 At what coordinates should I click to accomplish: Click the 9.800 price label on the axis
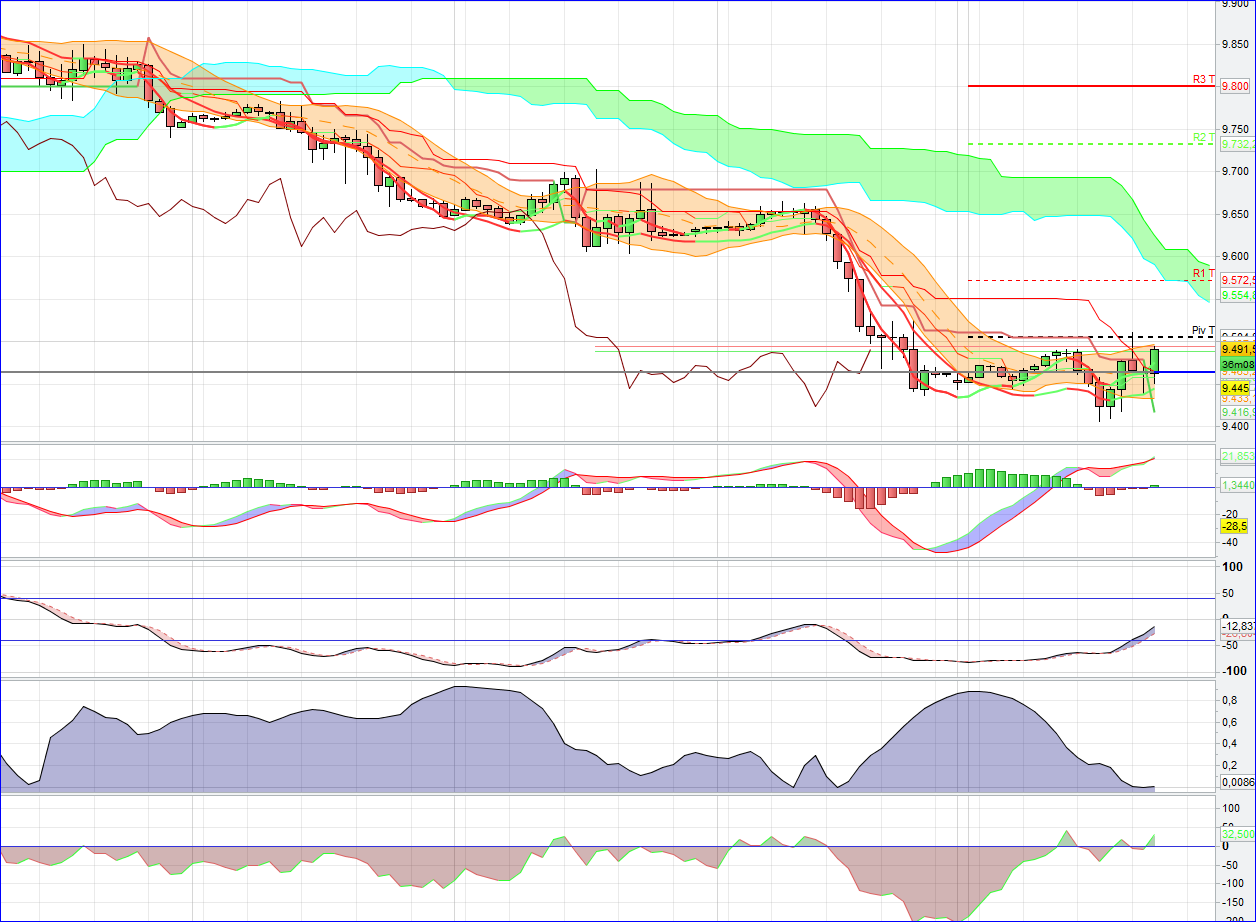(x=1235, y=87)
